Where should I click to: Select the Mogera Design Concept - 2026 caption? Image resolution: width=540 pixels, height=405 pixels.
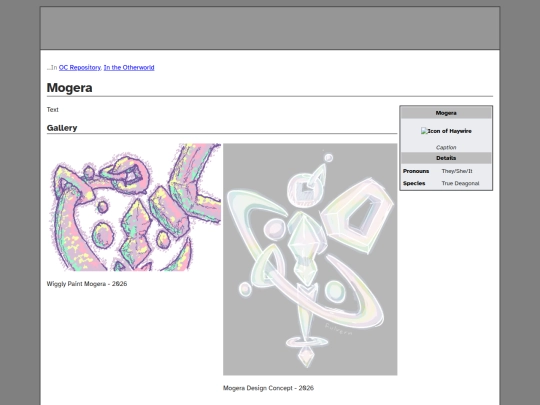pos(268,388)
